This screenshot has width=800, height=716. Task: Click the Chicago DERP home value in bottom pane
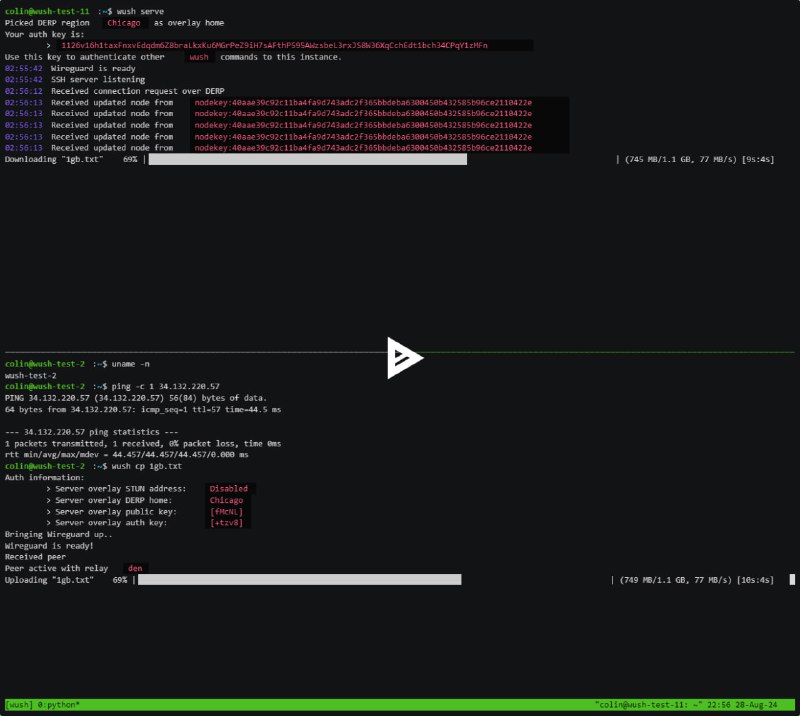[226, 500]
